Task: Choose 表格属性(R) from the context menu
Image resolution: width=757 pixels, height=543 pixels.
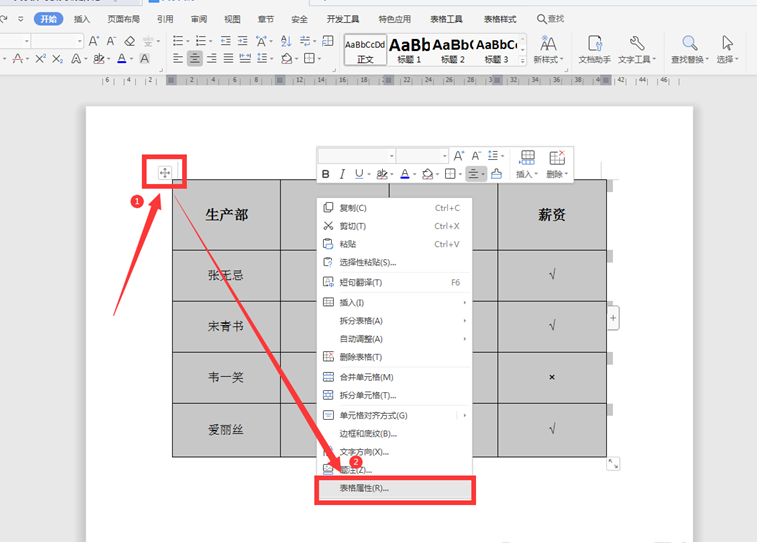Action: point(394,488)
